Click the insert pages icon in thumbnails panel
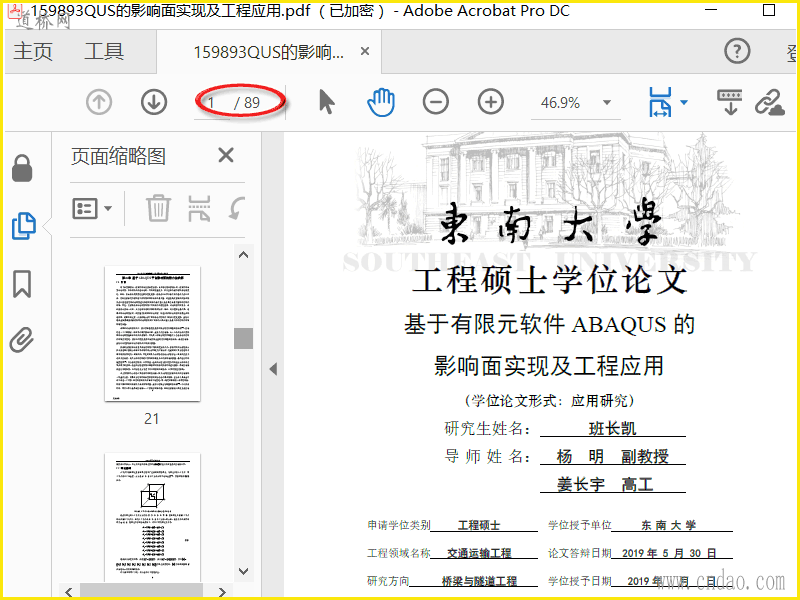The image size is (800, 600). coord(199,208)
